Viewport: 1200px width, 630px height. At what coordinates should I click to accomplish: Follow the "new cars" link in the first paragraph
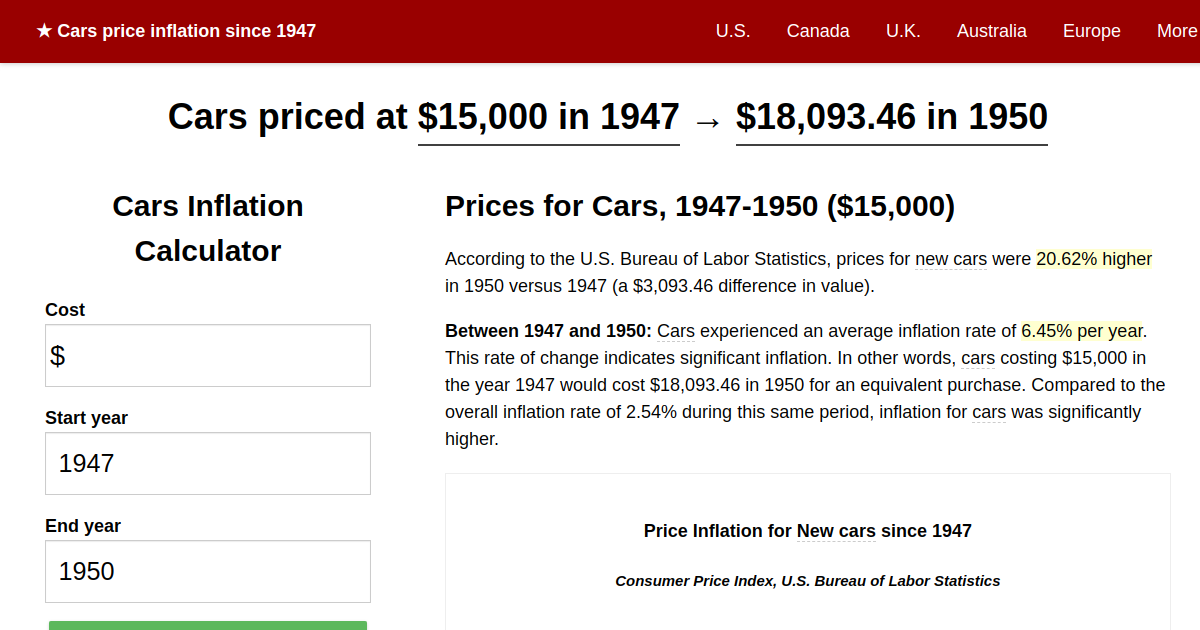click(951, 259)
